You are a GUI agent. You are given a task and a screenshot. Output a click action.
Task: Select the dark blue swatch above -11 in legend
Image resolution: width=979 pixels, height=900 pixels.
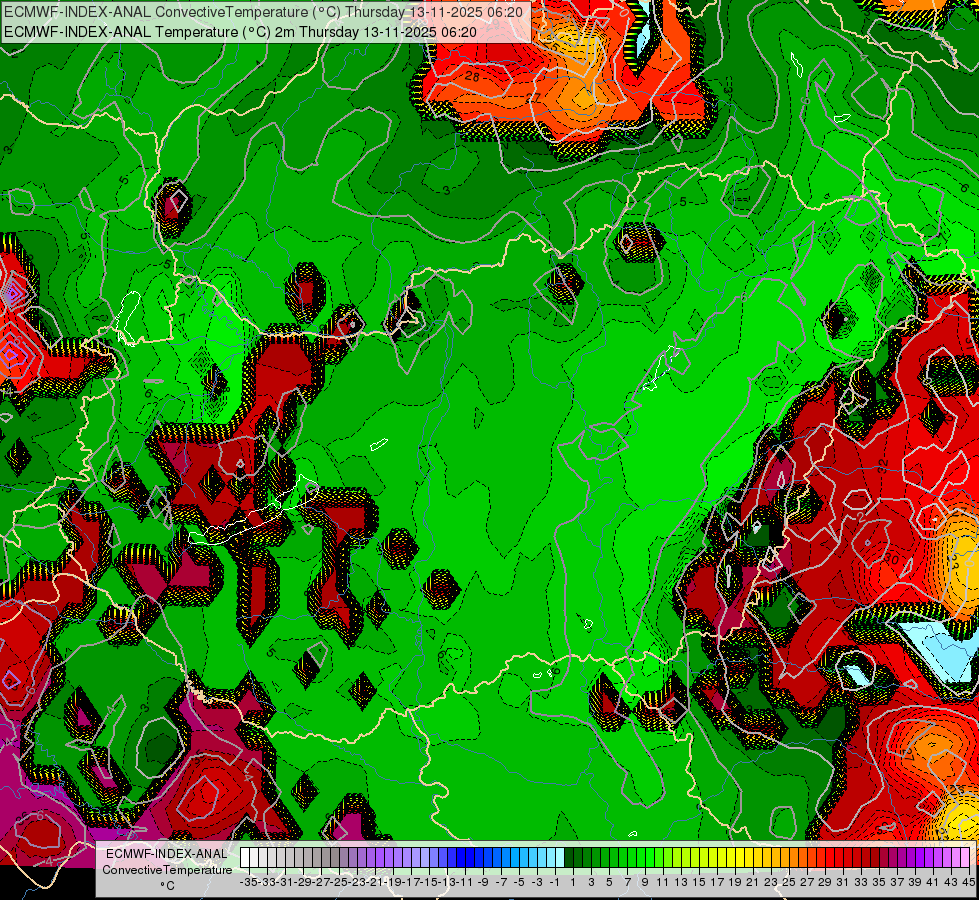(461, 858)
